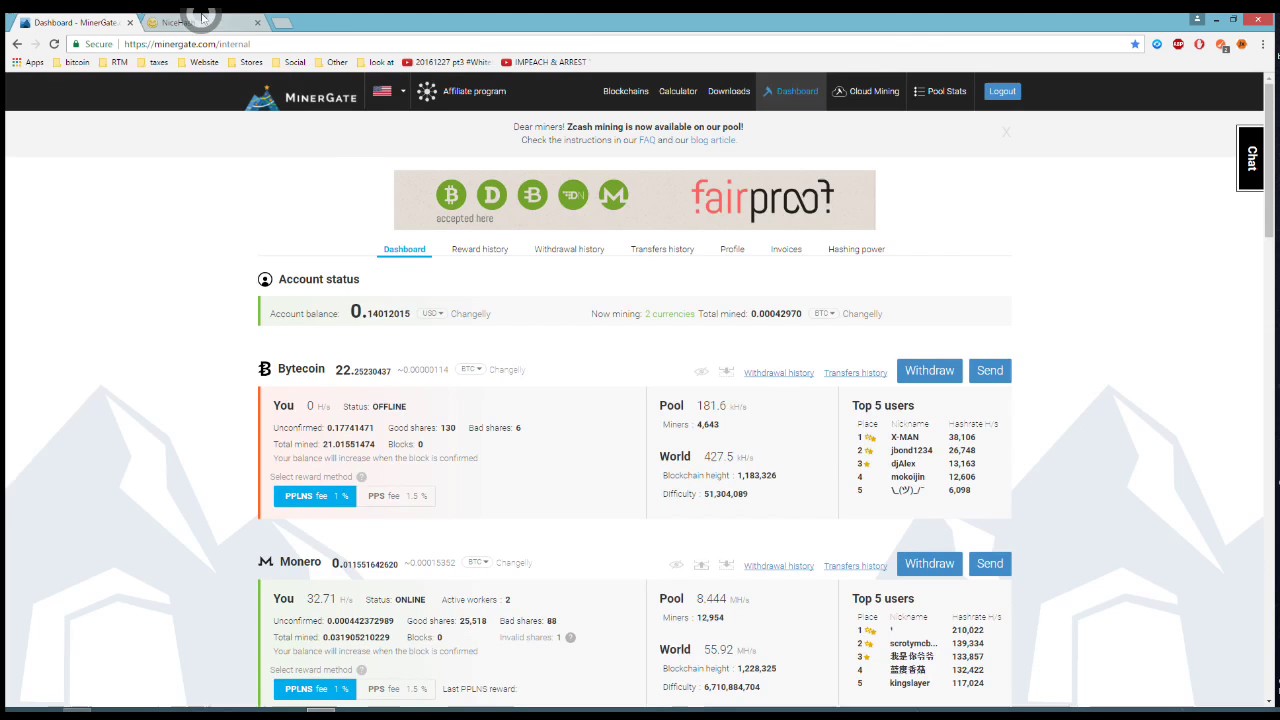The width and height of the screenshot is (1280, 720).
Task: Click the blue circular extension icon
Action: point(1157,44)
